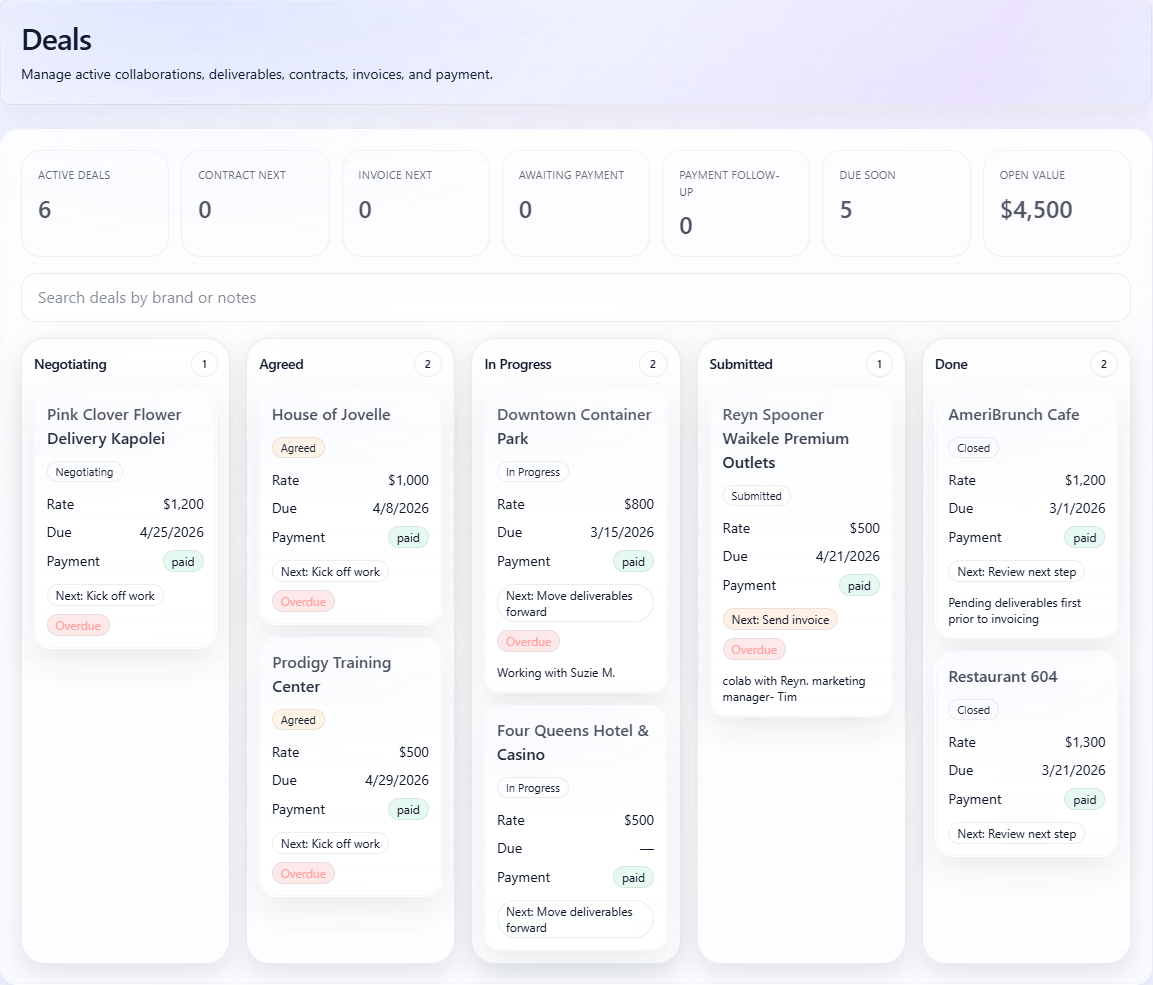Screen dimensions: 1153x985
Task: Open the Payment Follow-Up stat card
Action: pos(736,204)
